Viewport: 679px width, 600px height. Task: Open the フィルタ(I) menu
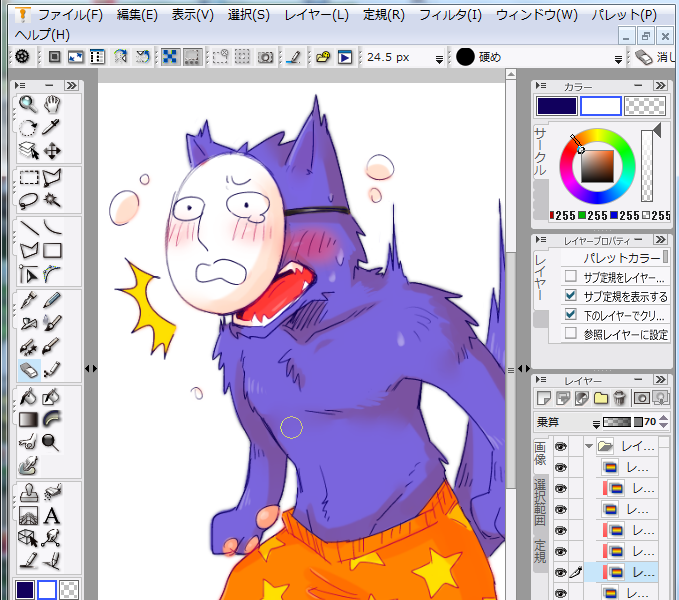[x=450, y=15]
